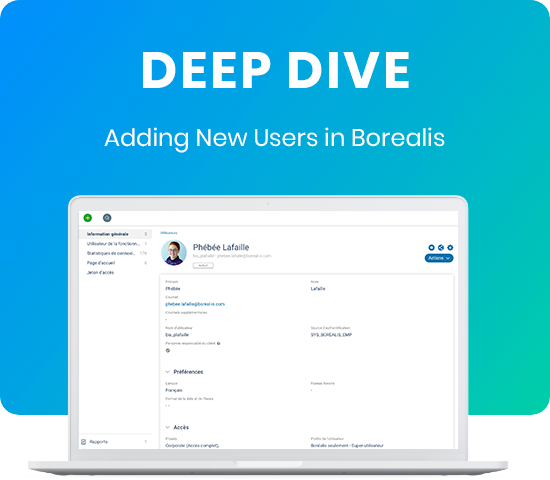The height and width of the screenshot is (480, 550).
Task: Toggle the Personne responsable du client indicator
Action: (x=168, y=351)
